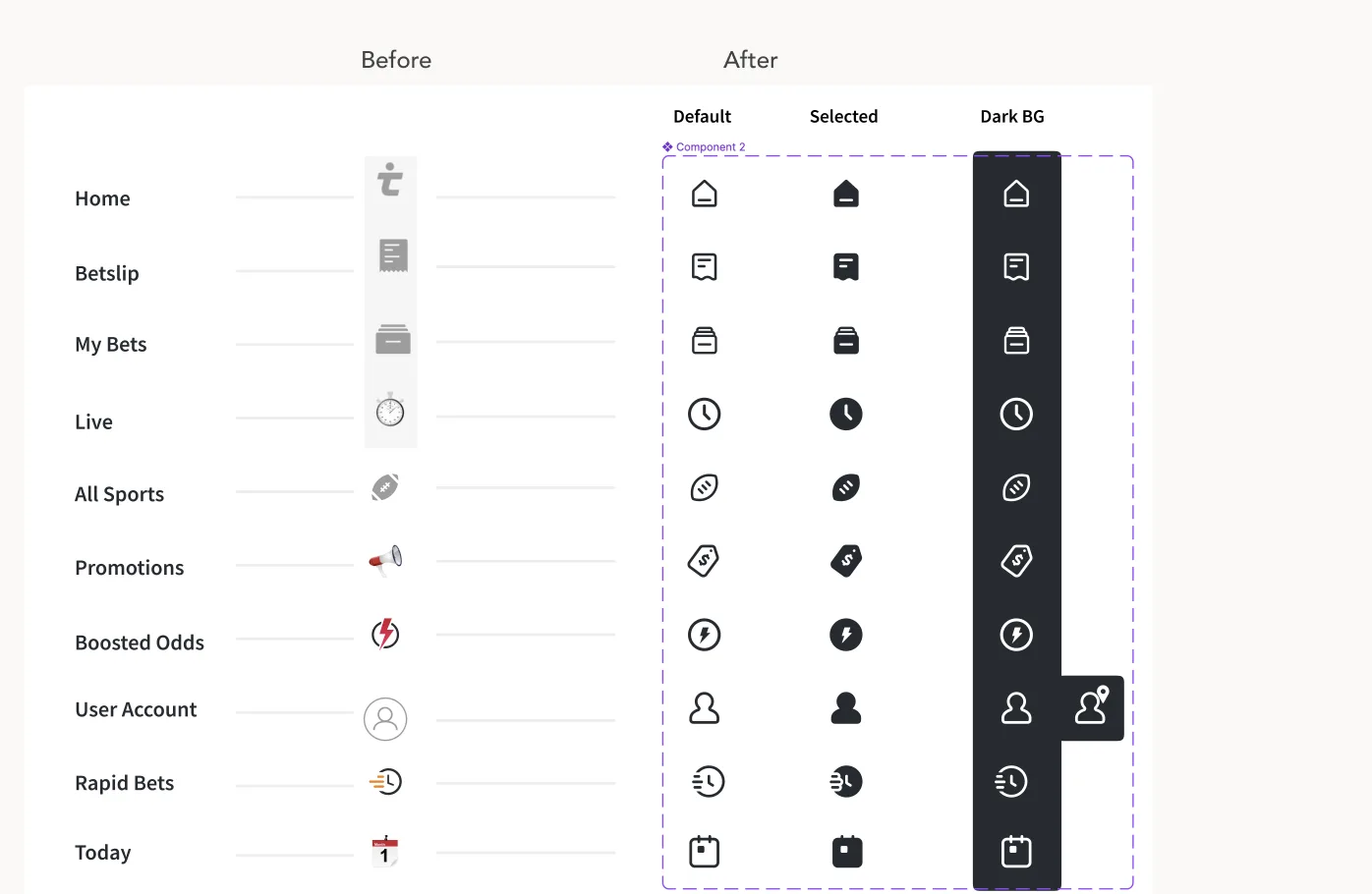Click the Dark BG clock icon
The height and width of the screenshot is (894, 1372).
point(1016,414)
